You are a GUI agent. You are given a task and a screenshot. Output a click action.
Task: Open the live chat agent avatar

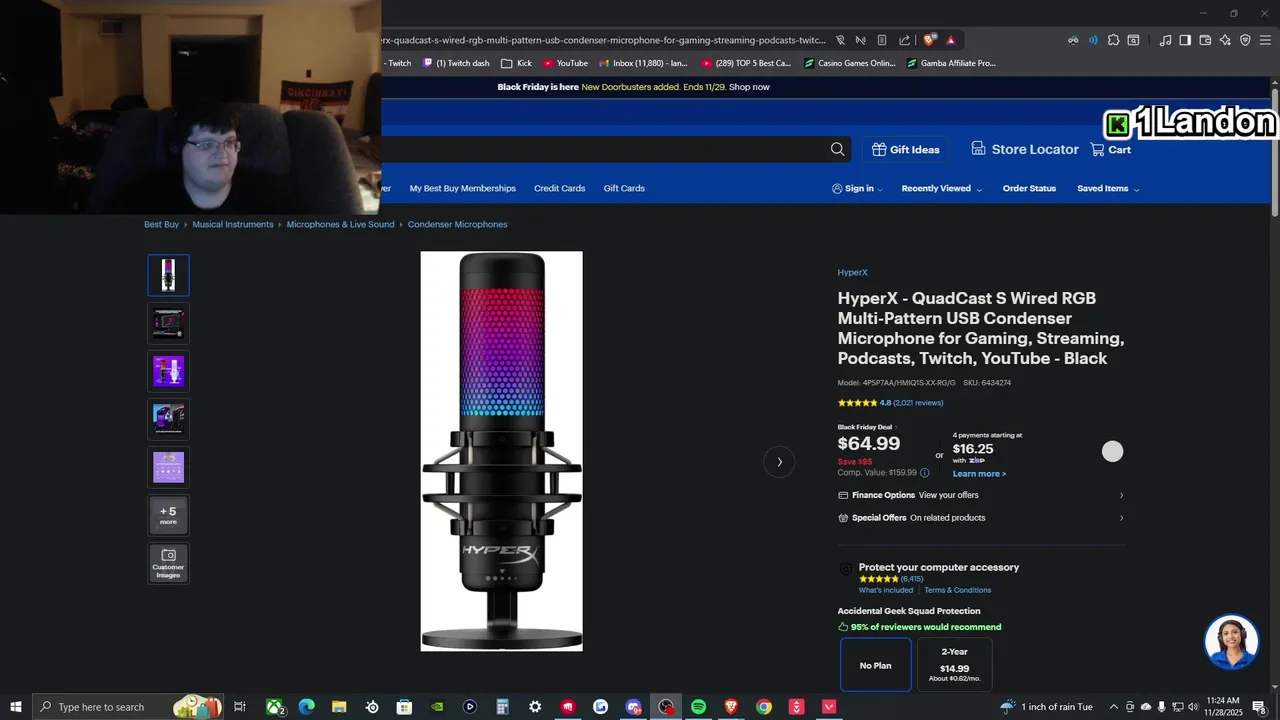tap(1231, 642)
